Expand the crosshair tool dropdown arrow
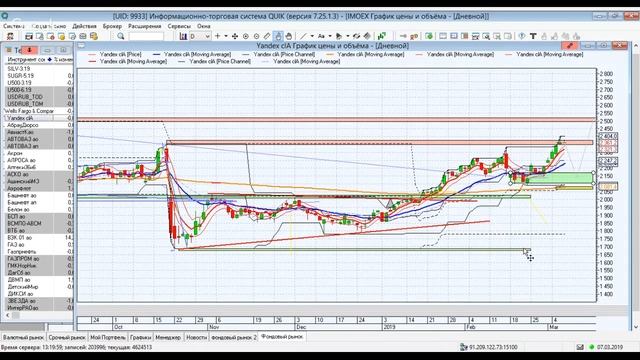The image size is (640, 360). pos(226,36)
